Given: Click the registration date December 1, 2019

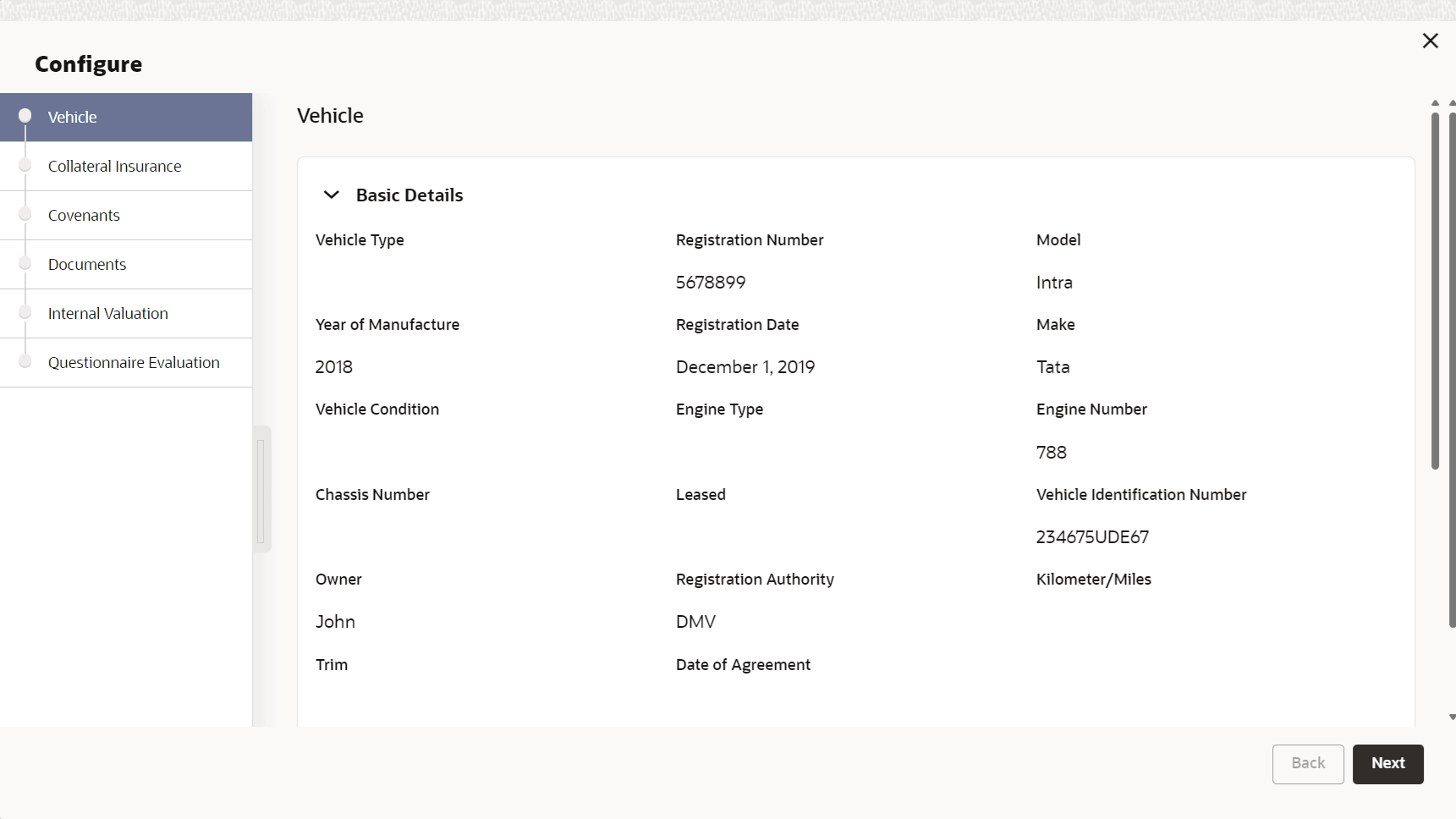Looking at the screenshot, I should [x=745, y=367].
